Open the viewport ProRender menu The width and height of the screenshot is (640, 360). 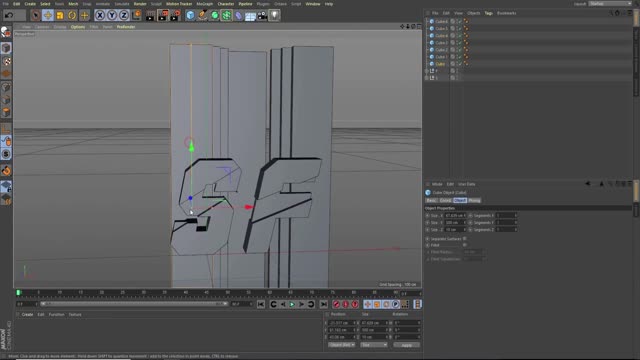pos(126,27)
